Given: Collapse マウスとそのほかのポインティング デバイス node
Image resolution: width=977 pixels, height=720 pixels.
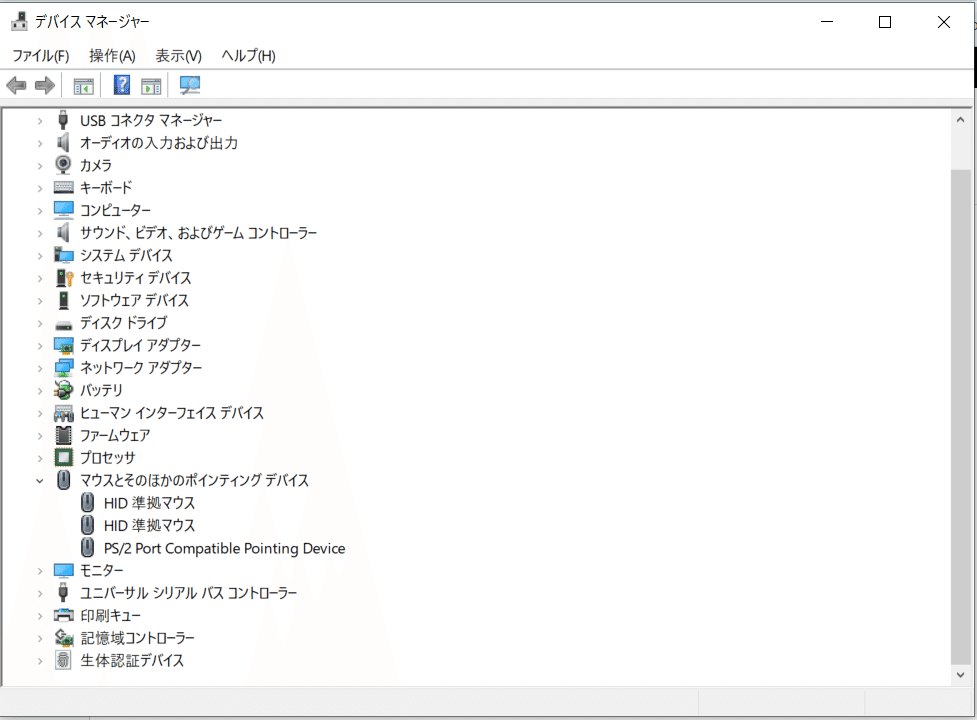Looking at the screenshot, I should point(40,481).
